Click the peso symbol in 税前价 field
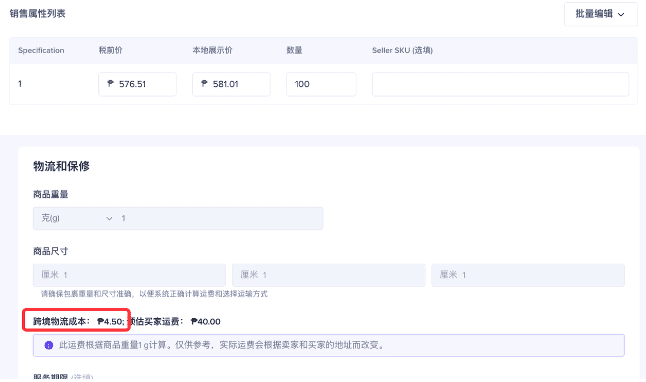 tap(110, 84)
